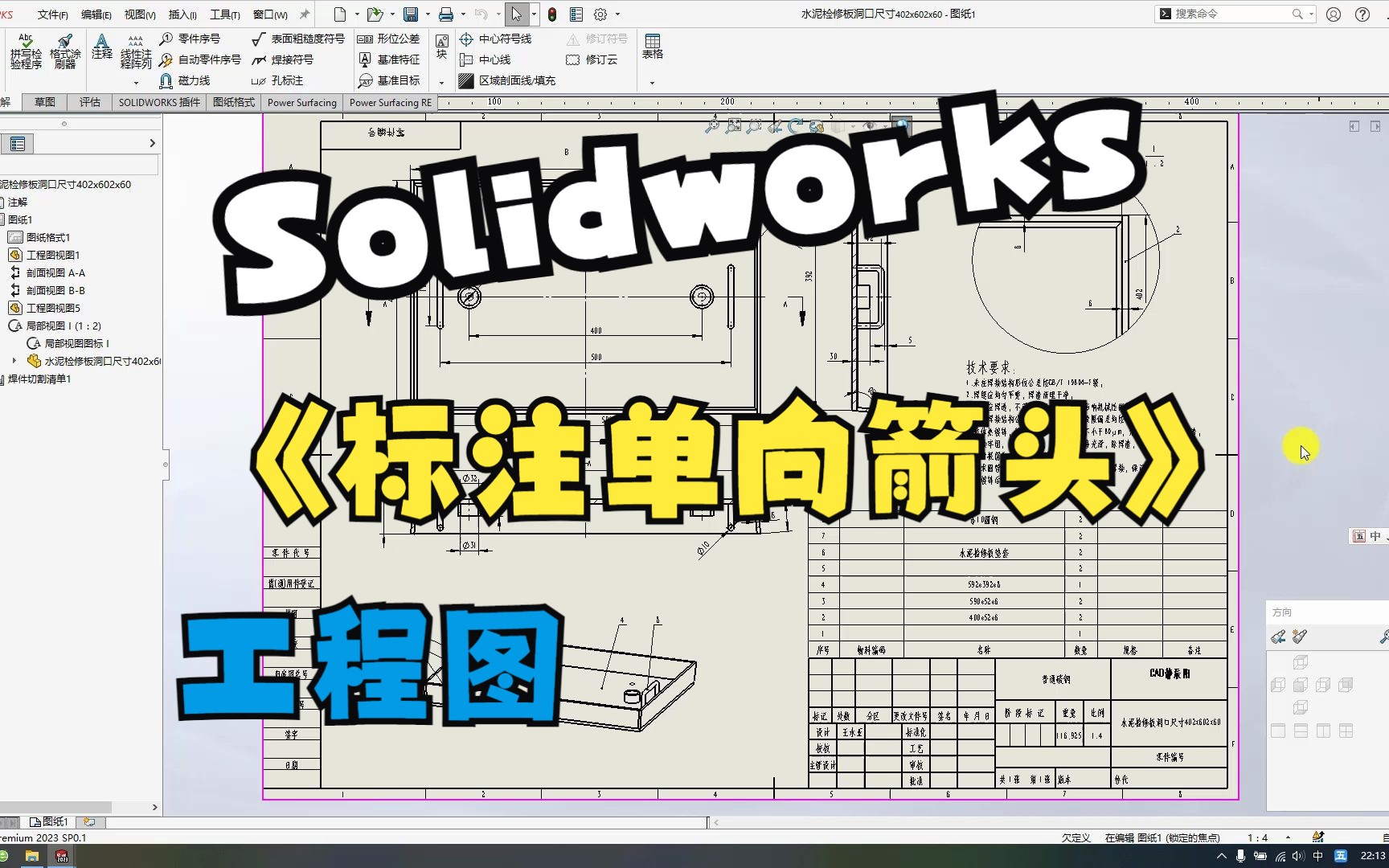Activate the Select arrow tool

point(516,14)
